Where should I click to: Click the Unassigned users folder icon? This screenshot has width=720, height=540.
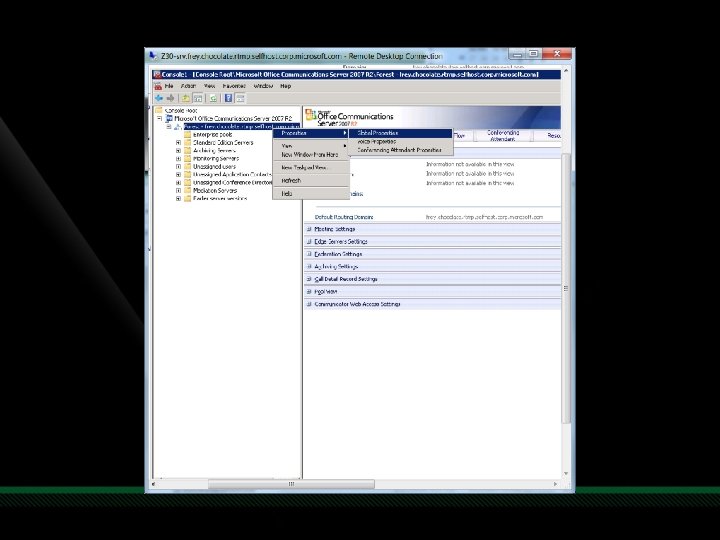coord(187,166)
